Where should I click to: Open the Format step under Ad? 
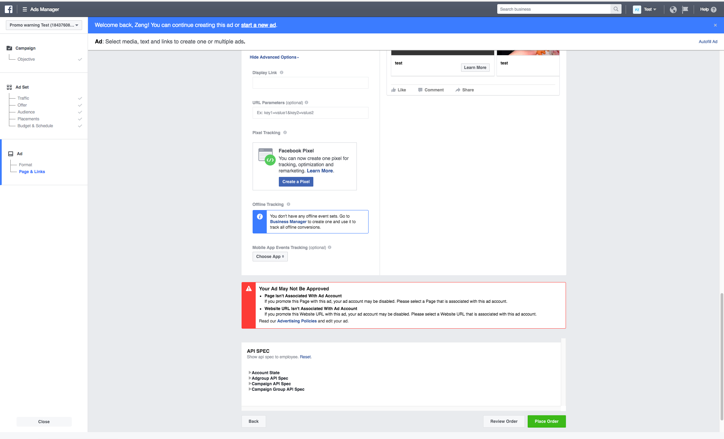(25, 165)
